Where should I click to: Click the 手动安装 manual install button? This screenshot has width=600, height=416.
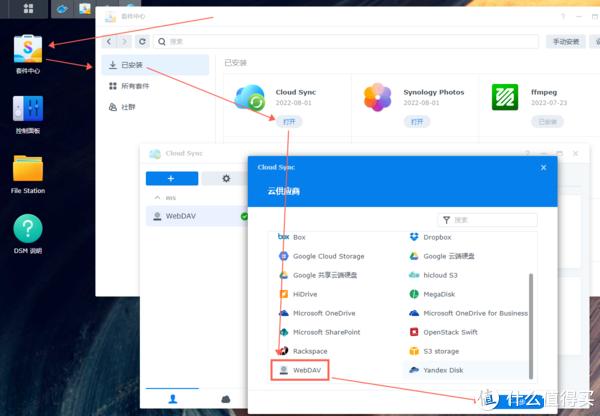click(566, 41)
